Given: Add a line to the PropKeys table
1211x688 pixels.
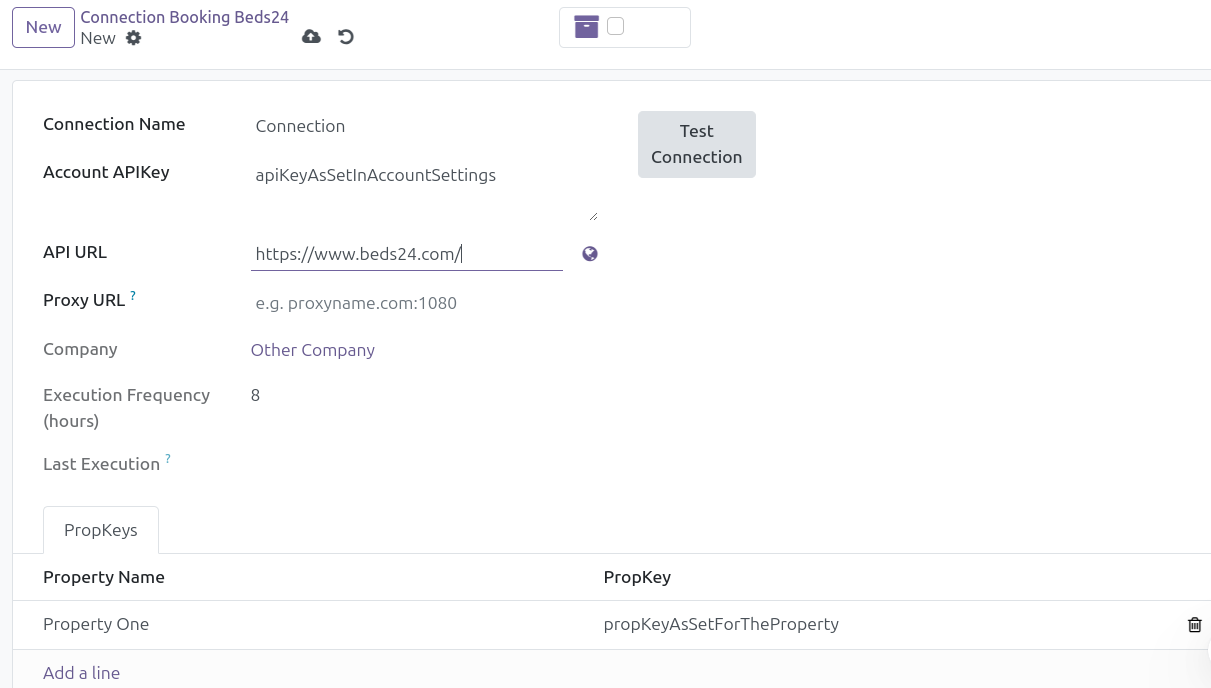Looking at the screenshot, I should pyautogui.click(x=82, y=673).
